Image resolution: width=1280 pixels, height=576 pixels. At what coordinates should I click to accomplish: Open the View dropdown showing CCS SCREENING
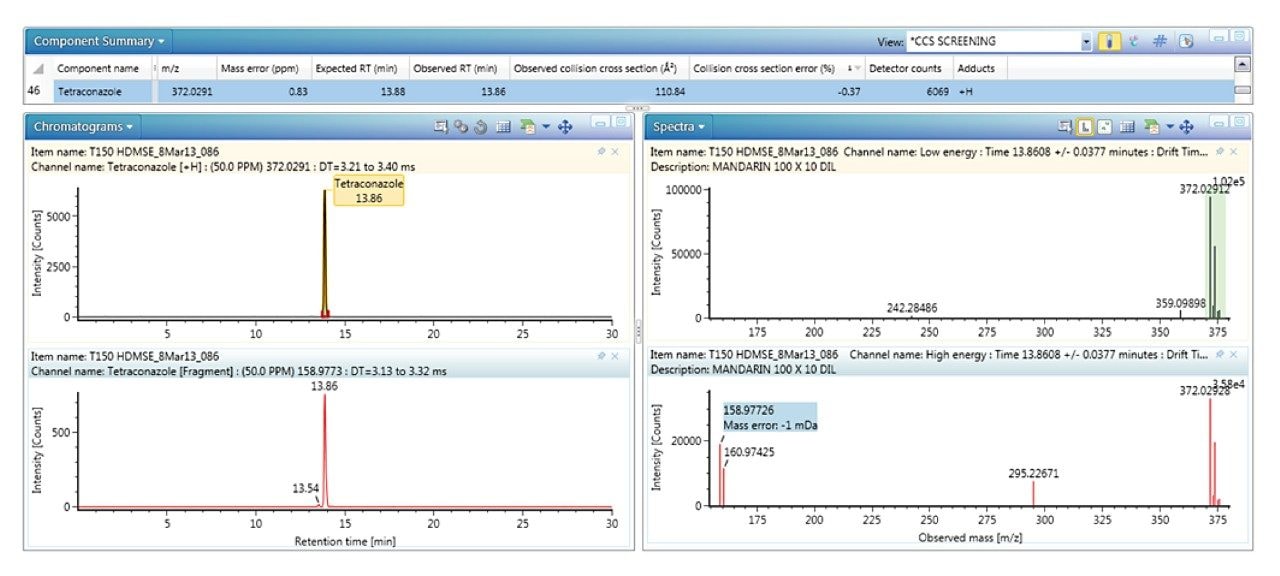click(x=1086, y=42)
